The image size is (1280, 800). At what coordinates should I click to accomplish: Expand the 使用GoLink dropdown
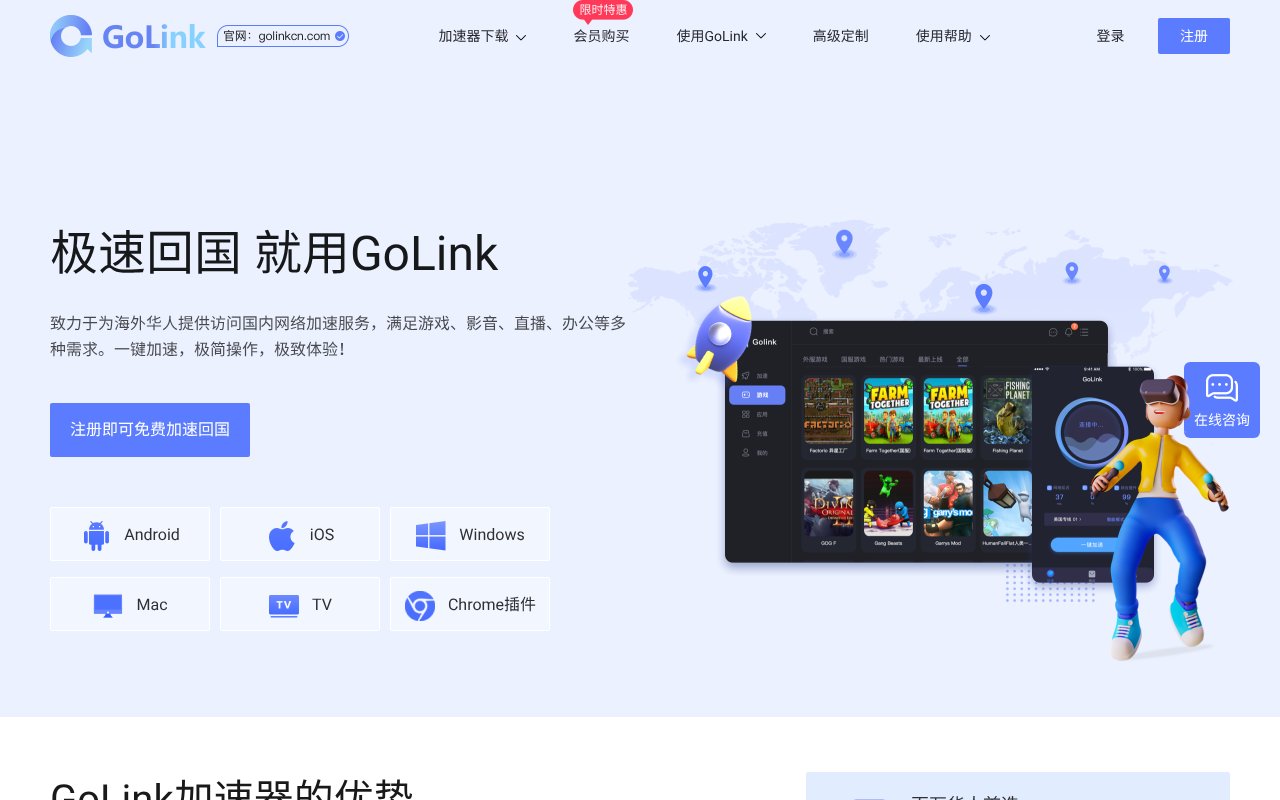(x=722, y=36)
